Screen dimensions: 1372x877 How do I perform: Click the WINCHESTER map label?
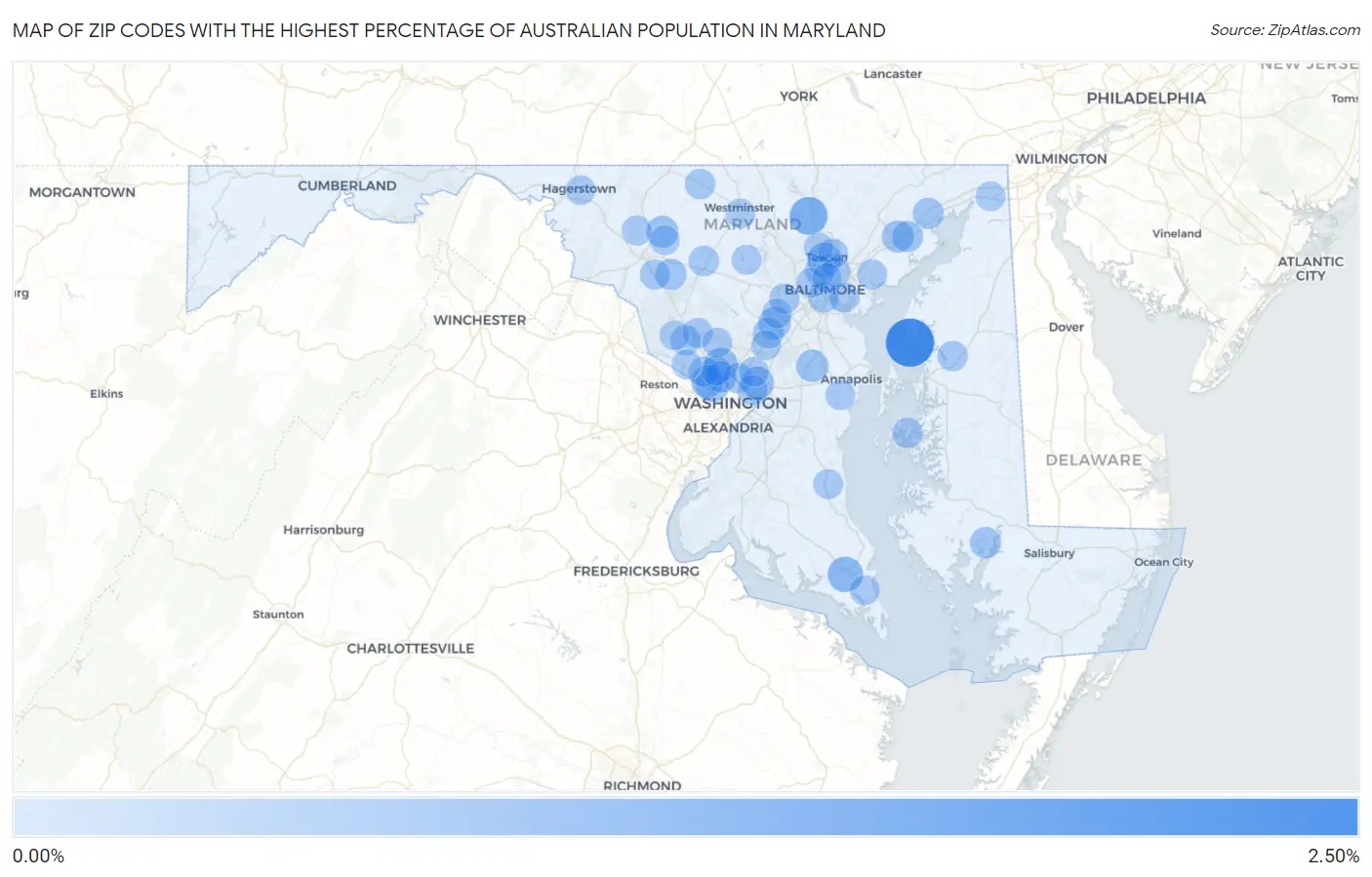pyautogui.click(x=479, y=320)
